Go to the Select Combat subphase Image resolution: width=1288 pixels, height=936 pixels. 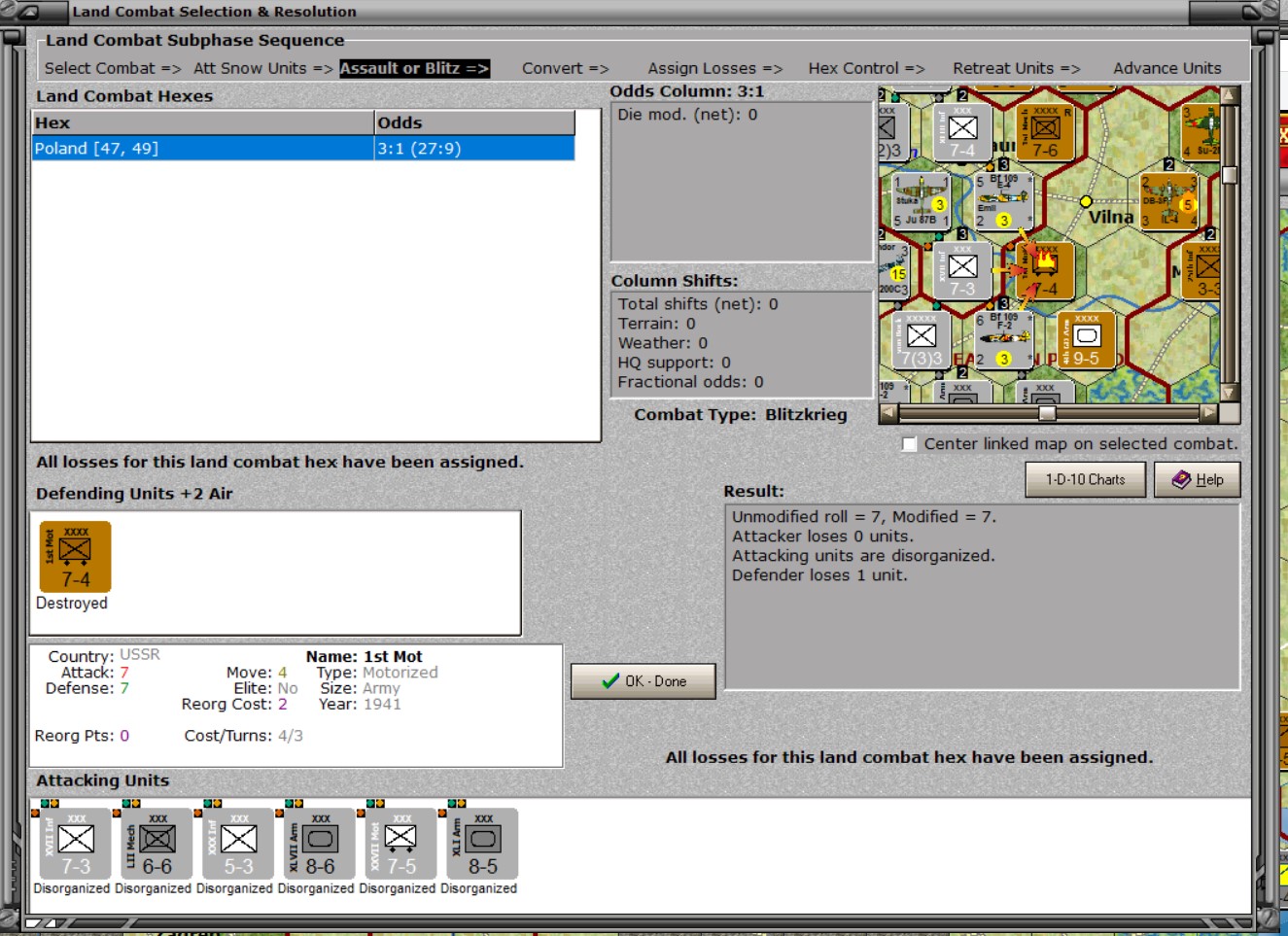tap(113, 68)
